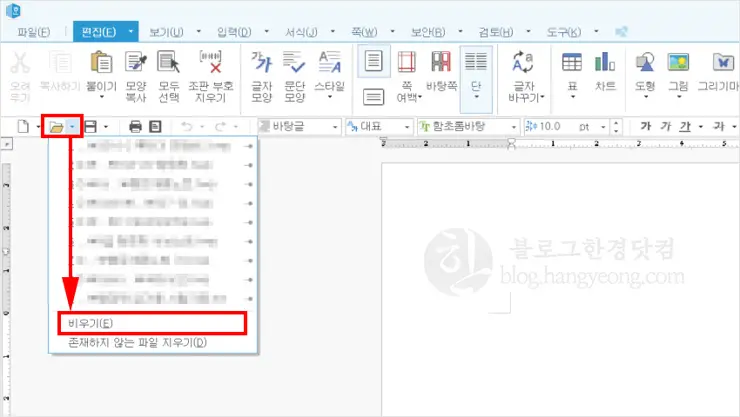Open the 쪽(W) menu

(x=364, y=32)
